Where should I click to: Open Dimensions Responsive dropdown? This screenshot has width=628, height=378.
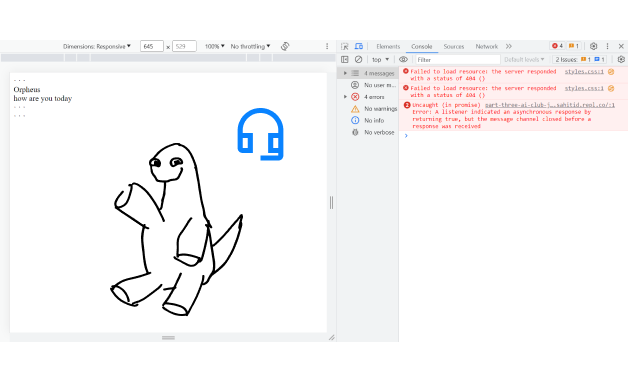[97, 46]
